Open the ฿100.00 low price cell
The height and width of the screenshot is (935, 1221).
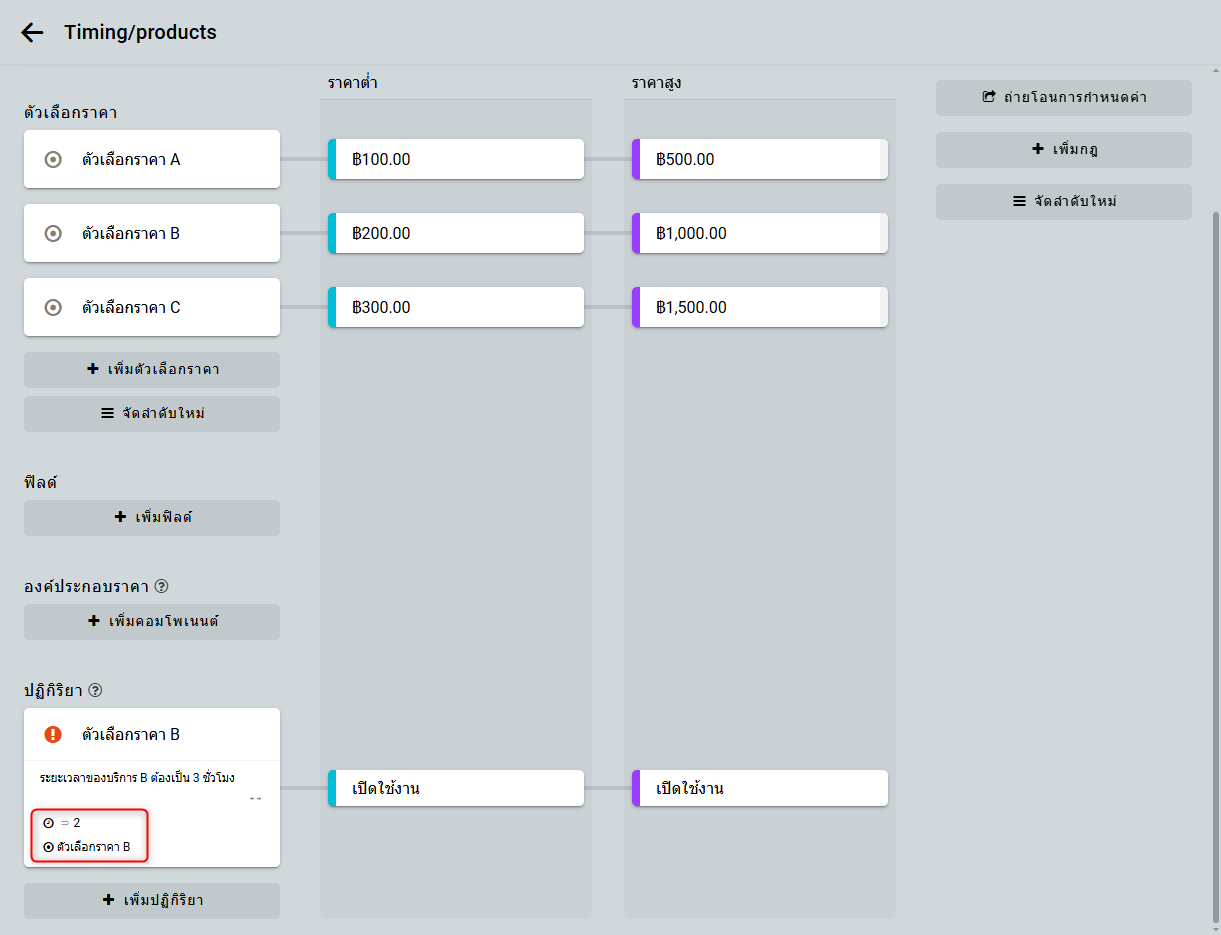(458, 159)
